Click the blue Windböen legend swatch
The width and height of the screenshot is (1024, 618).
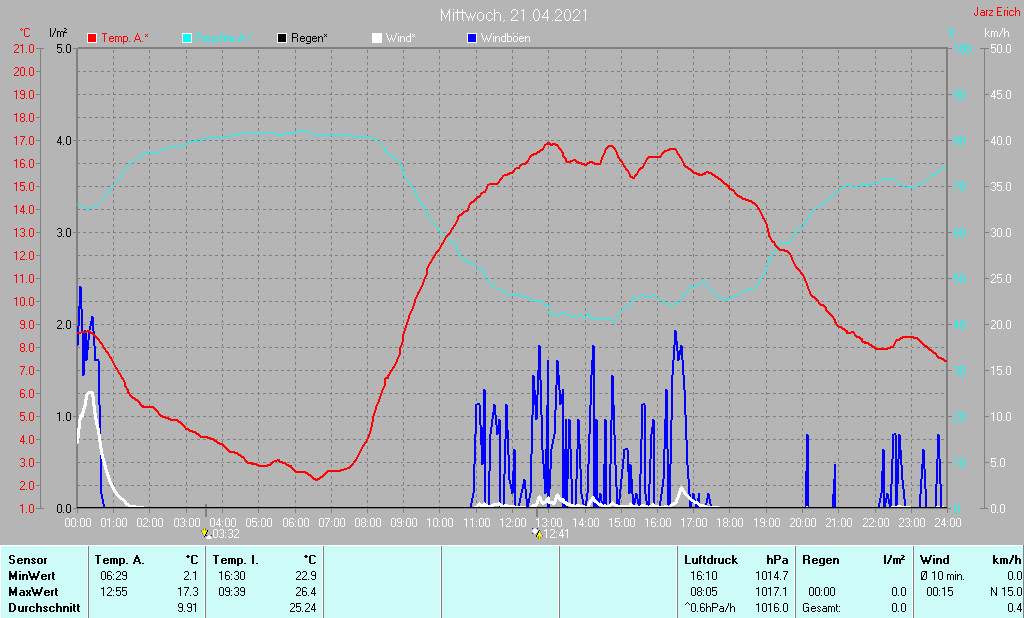tap(472, 38)
